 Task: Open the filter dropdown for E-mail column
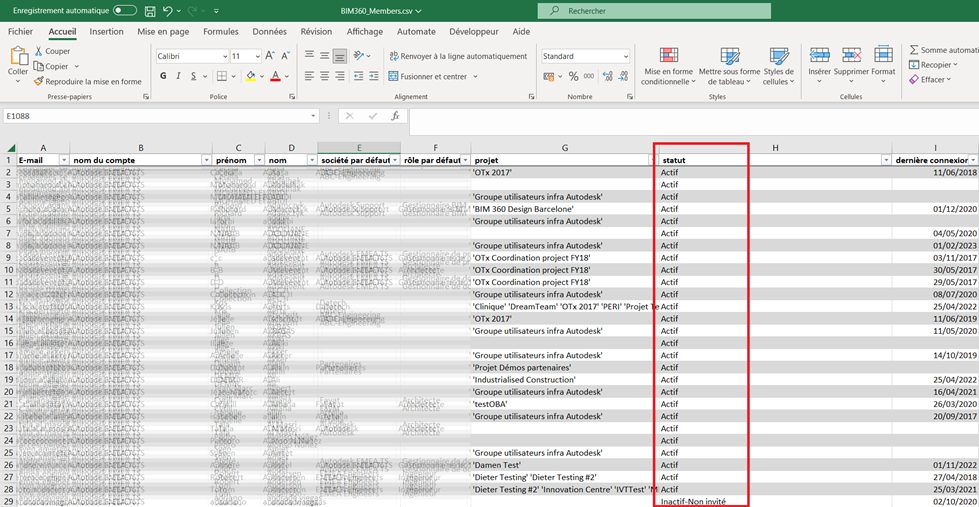[64, 160]
